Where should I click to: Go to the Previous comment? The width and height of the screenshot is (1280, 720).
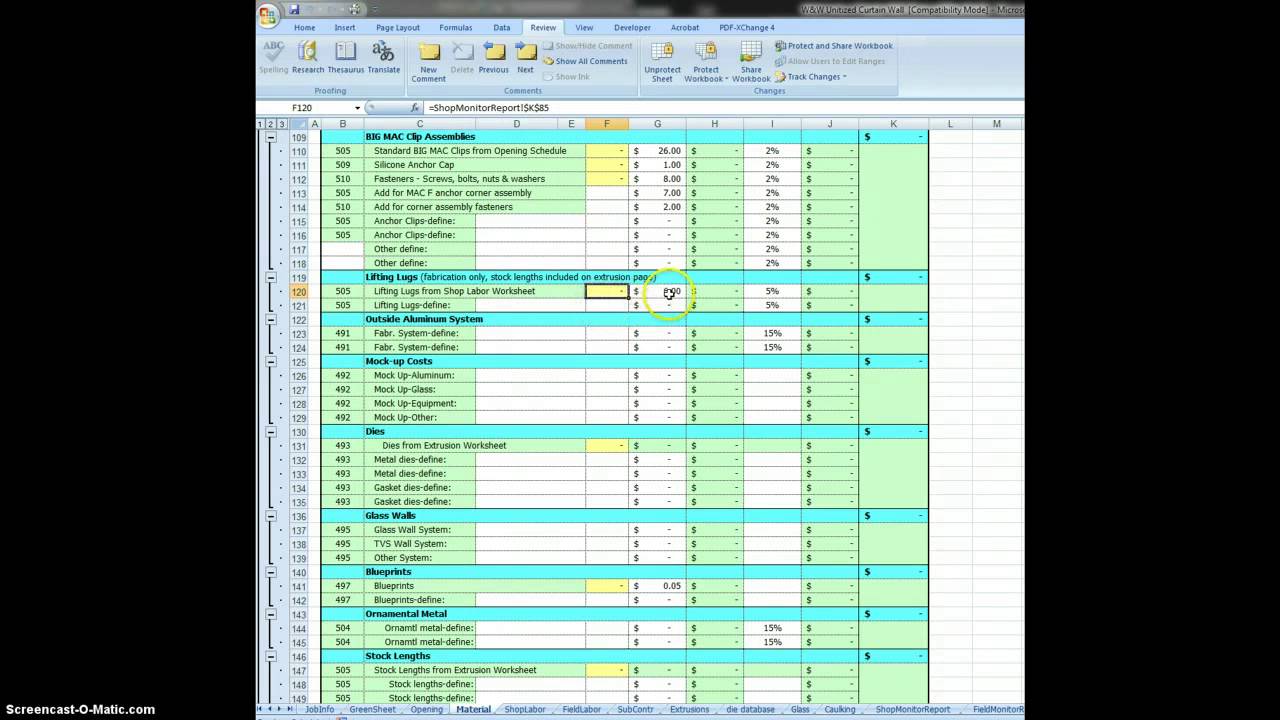493,57
